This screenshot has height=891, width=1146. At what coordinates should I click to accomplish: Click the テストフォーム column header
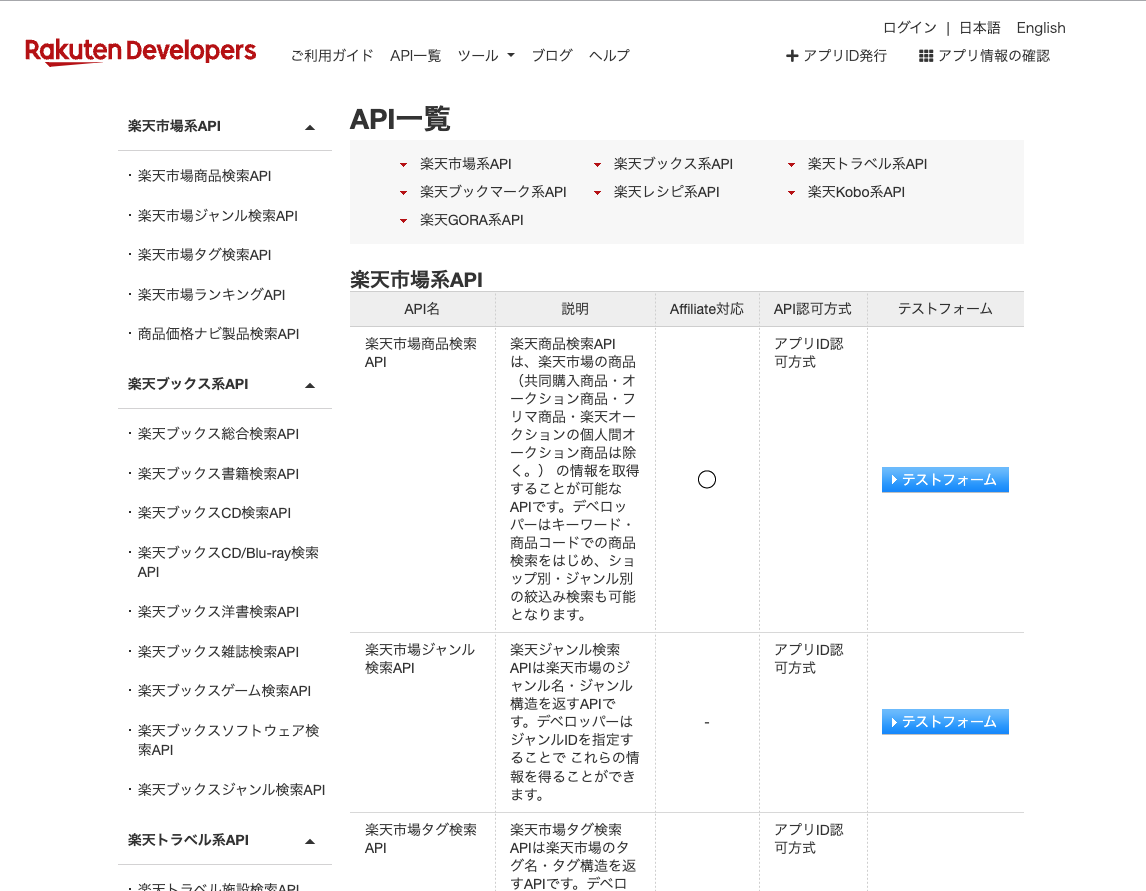[945, 309]
